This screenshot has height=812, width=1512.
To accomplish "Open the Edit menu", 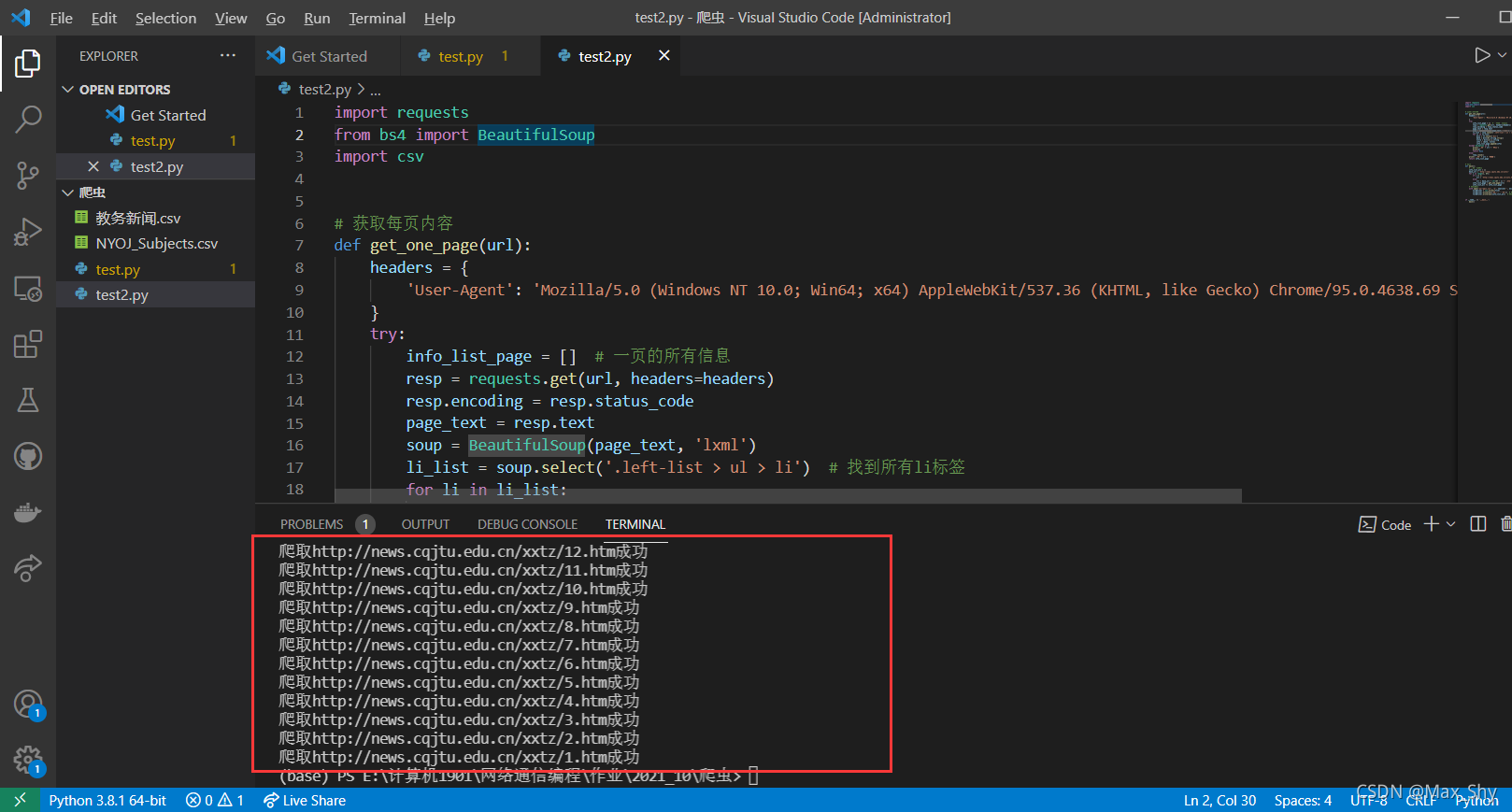I will 104,18.
